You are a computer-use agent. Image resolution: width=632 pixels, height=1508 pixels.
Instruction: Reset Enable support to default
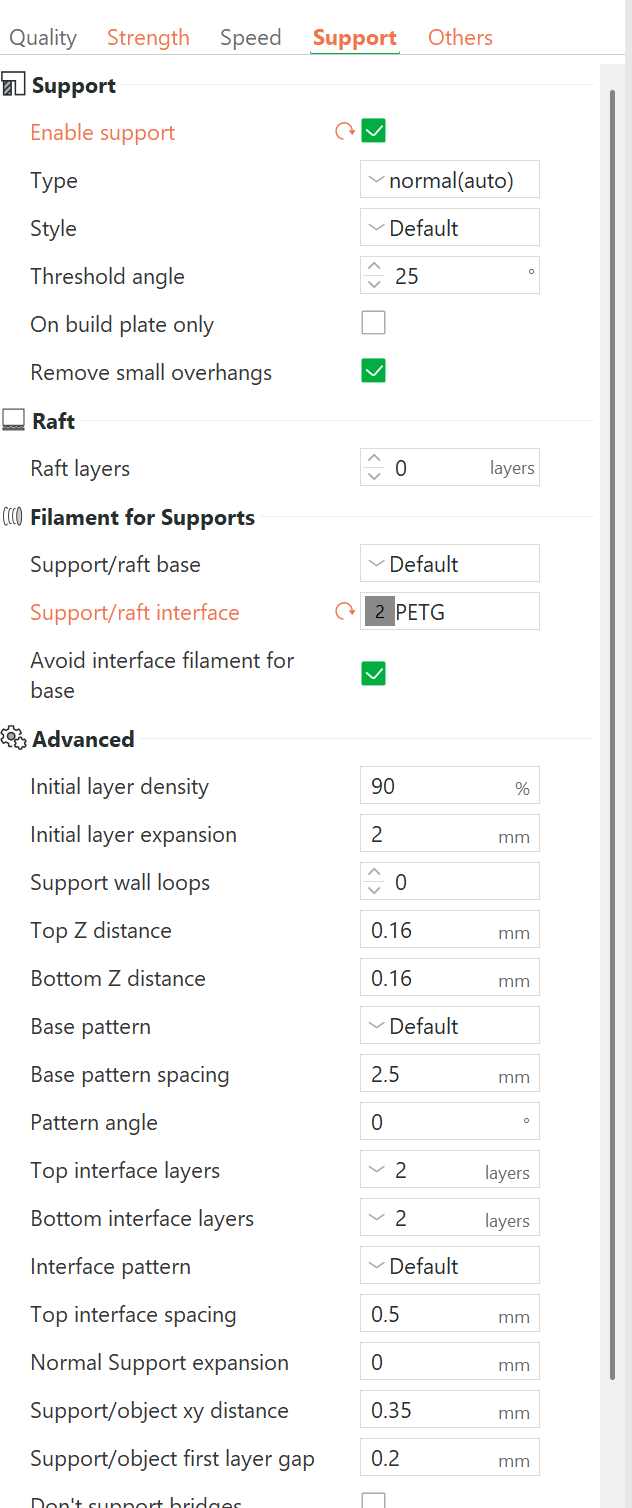pos(345,131)
